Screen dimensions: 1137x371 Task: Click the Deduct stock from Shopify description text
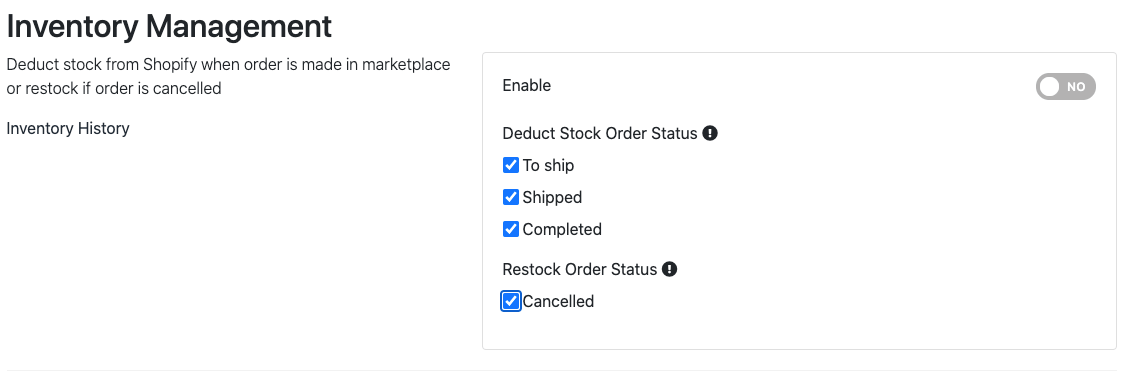(228, 76)
